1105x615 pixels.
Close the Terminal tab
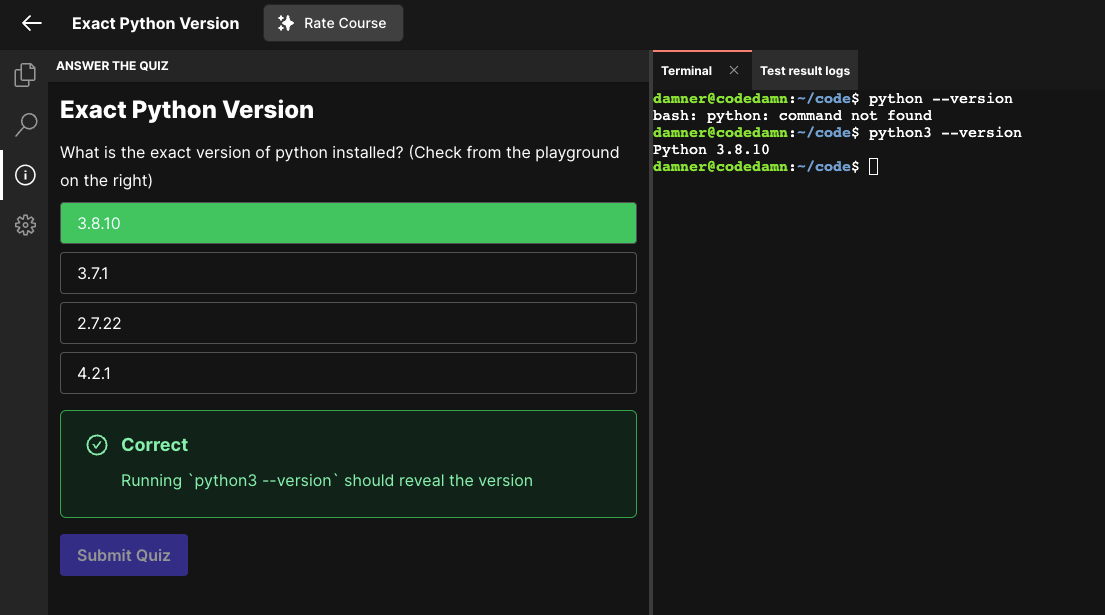coord(733,70)
